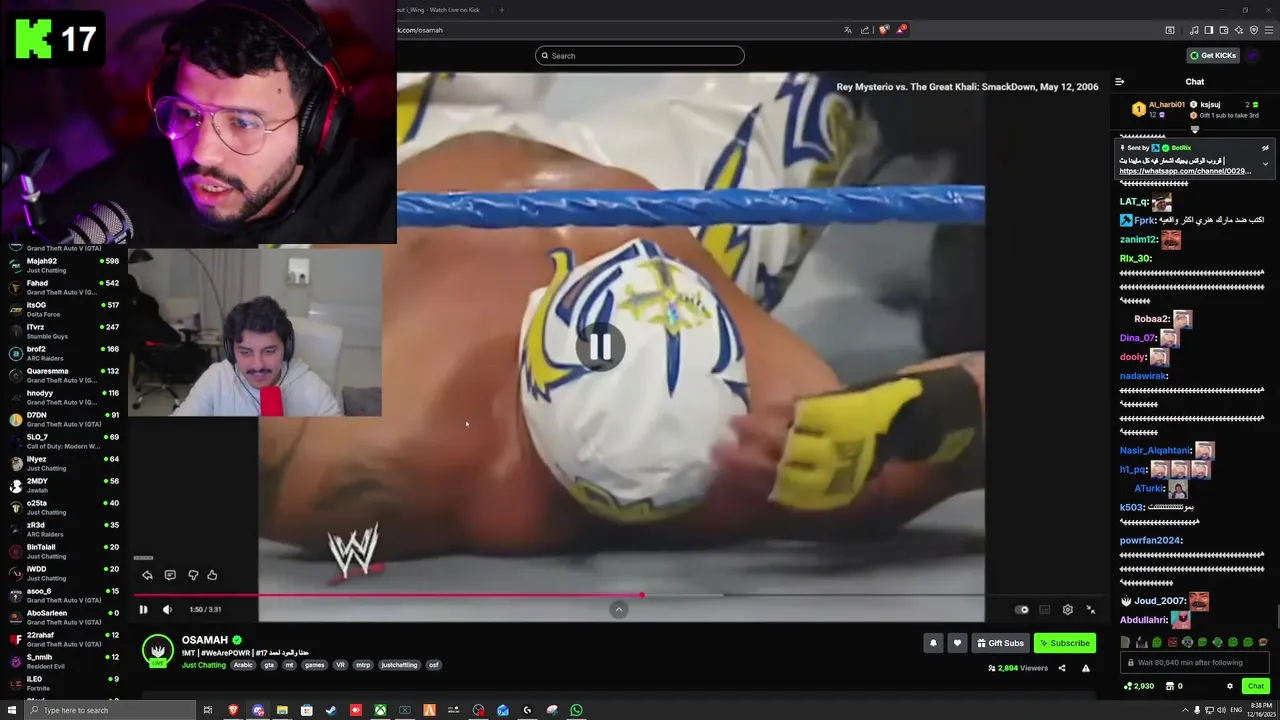The image size is (1280, 720).
Task: Open Majah92 channel in sidebar
Action: pos(62,265)
